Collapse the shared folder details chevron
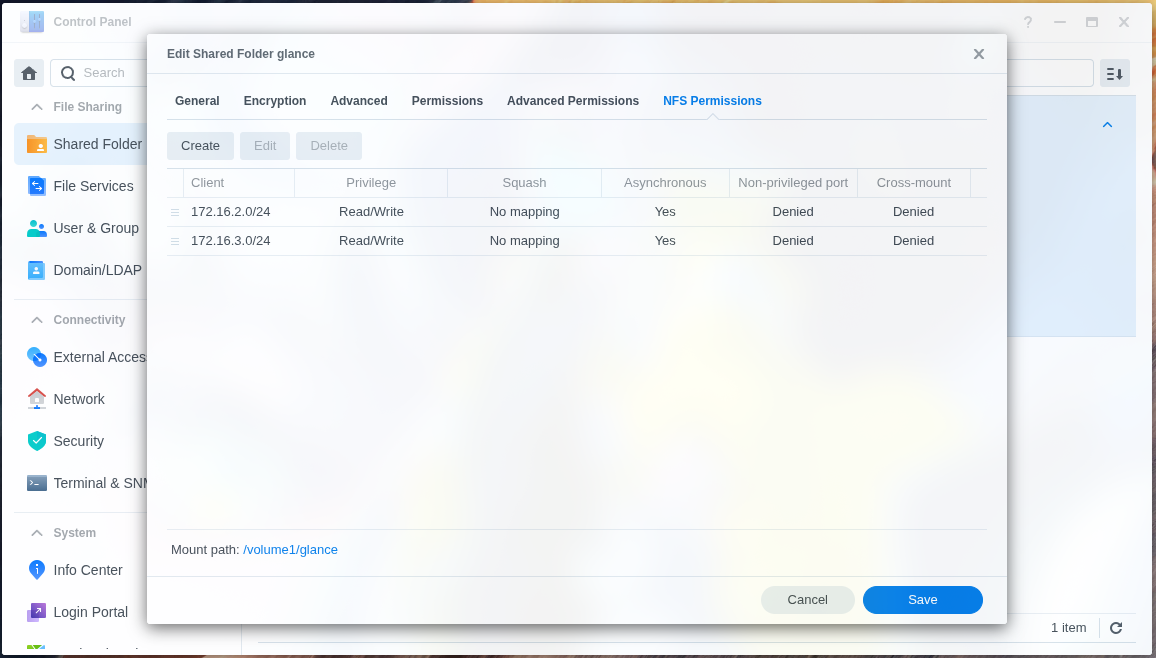 pyautogui.click(x=1107, y=125)
